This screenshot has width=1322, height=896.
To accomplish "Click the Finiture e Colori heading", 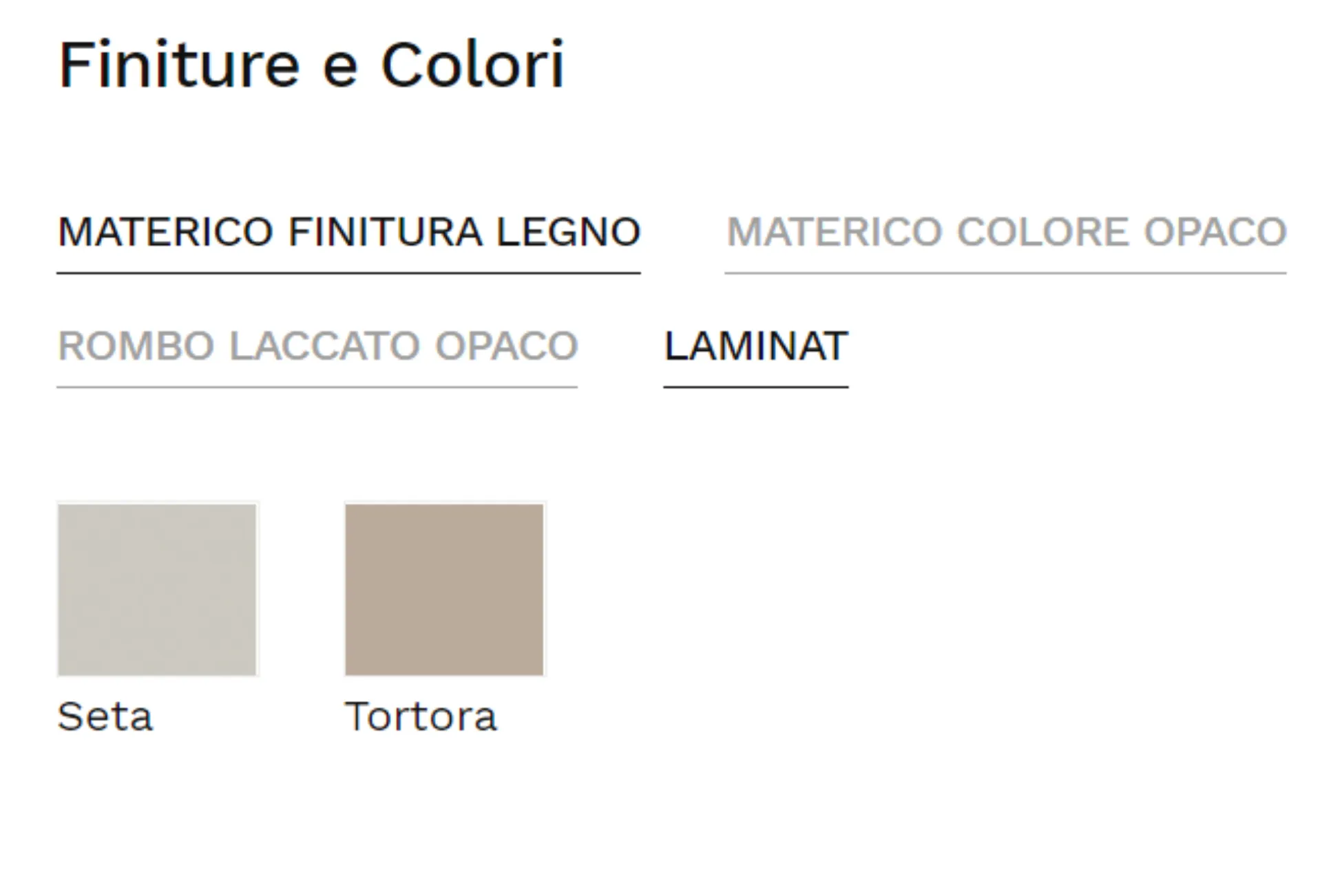I will pos(311,65).
